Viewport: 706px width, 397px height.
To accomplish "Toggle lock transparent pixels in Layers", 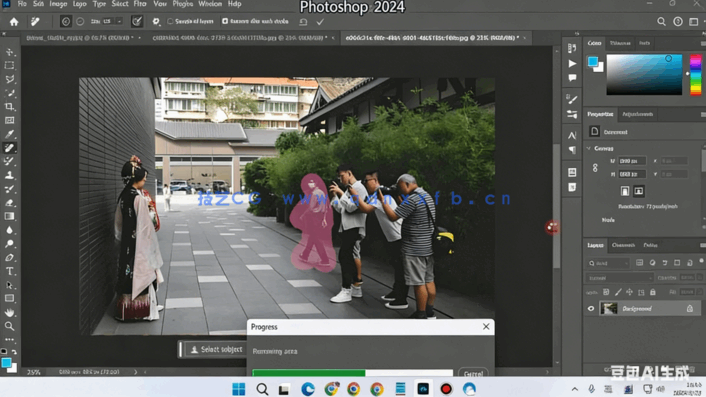I will pyautogui.click(x=606, y=292).
